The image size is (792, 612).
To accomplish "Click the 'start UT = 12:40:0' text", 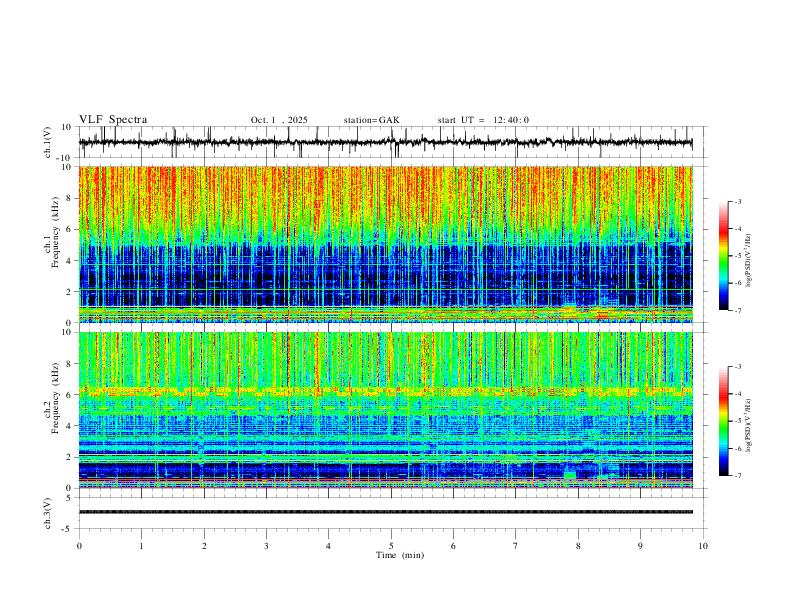I will pyautogui.click(x=483, y=120).
